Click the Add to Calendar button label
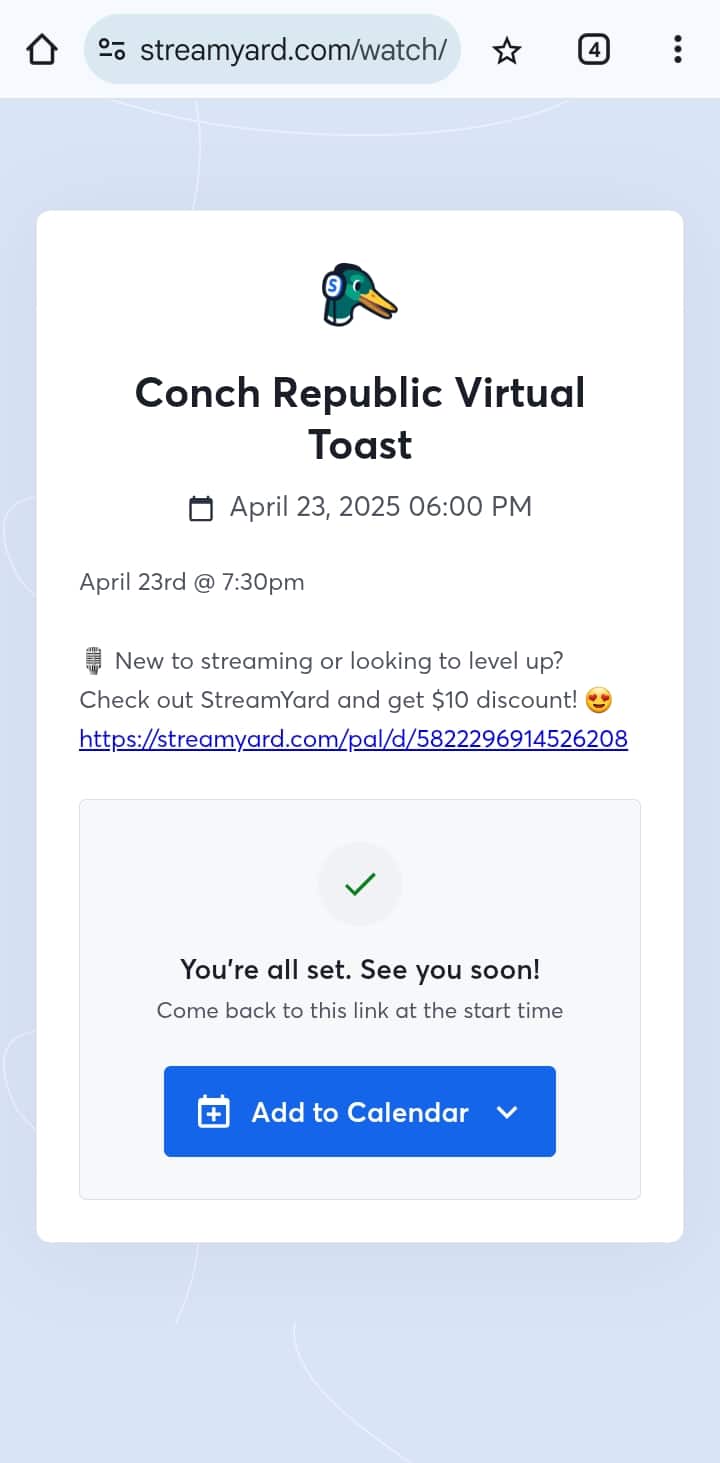The width and height of the screenshot is (720, 1463). pos(360,1112)
